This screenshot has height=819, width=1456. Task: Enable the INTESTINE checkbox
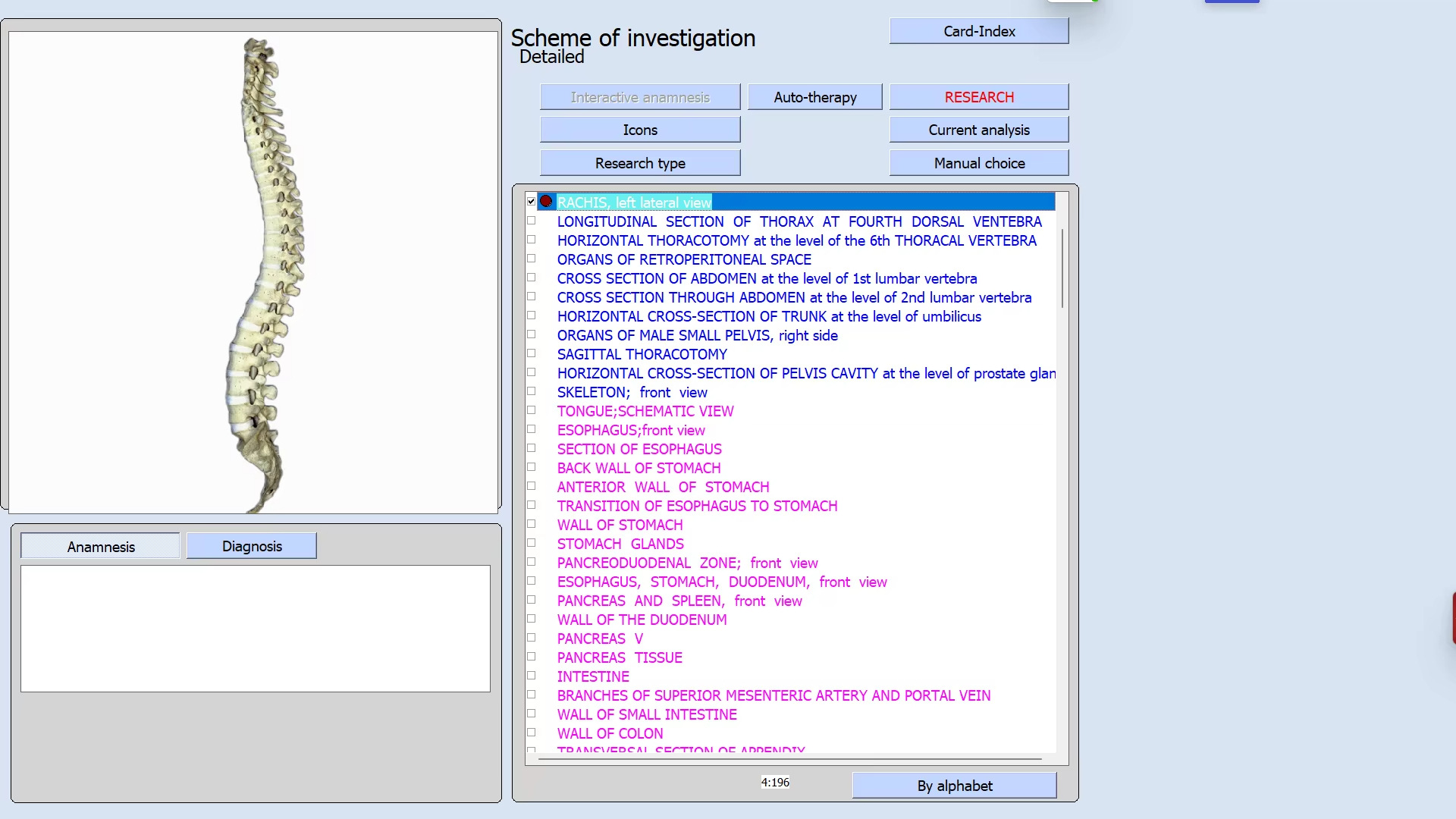(x=532, y=676)
